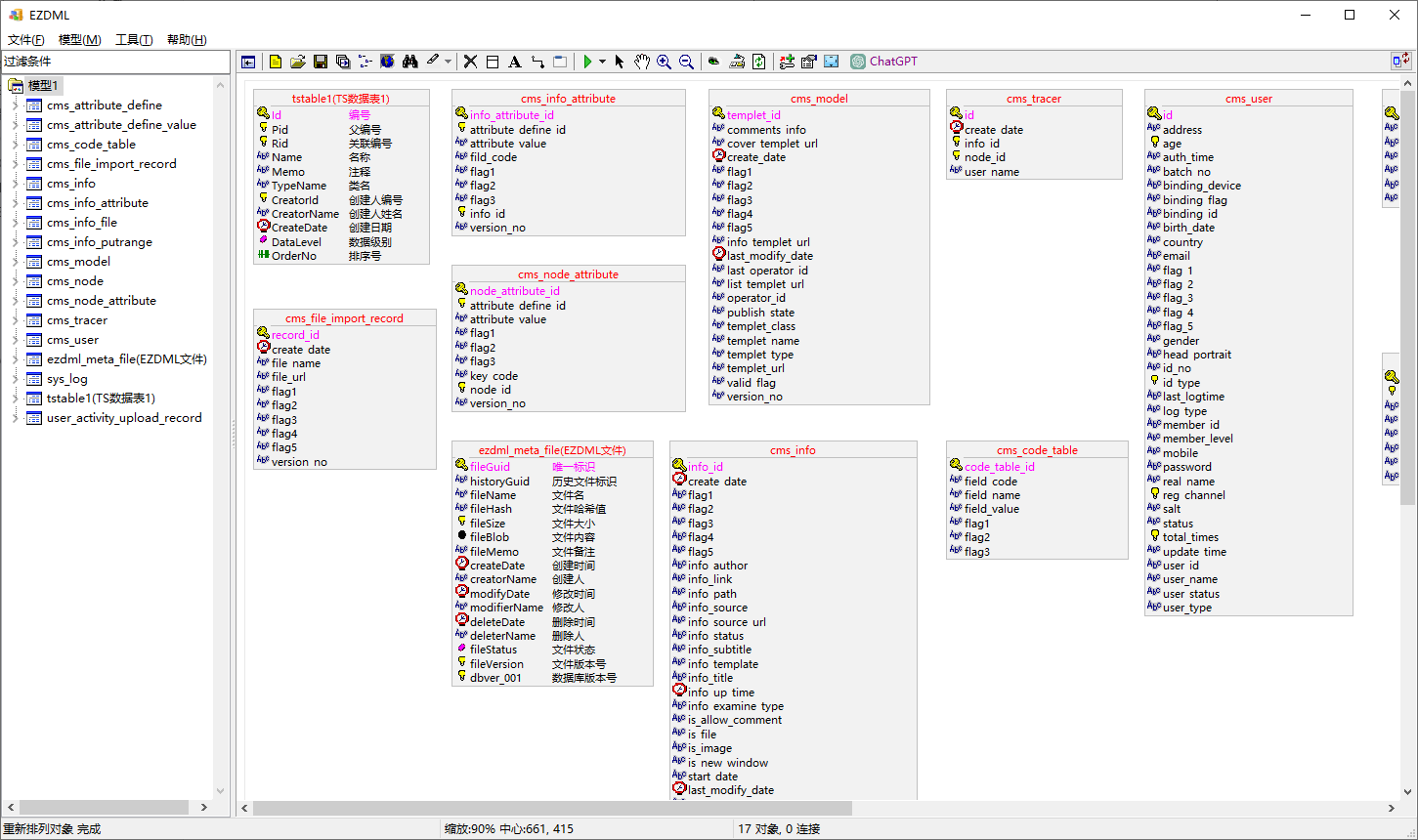Click the top-right panel toggle icon
Viewport: 1418px width, 840px height.
click(1400, 61)
